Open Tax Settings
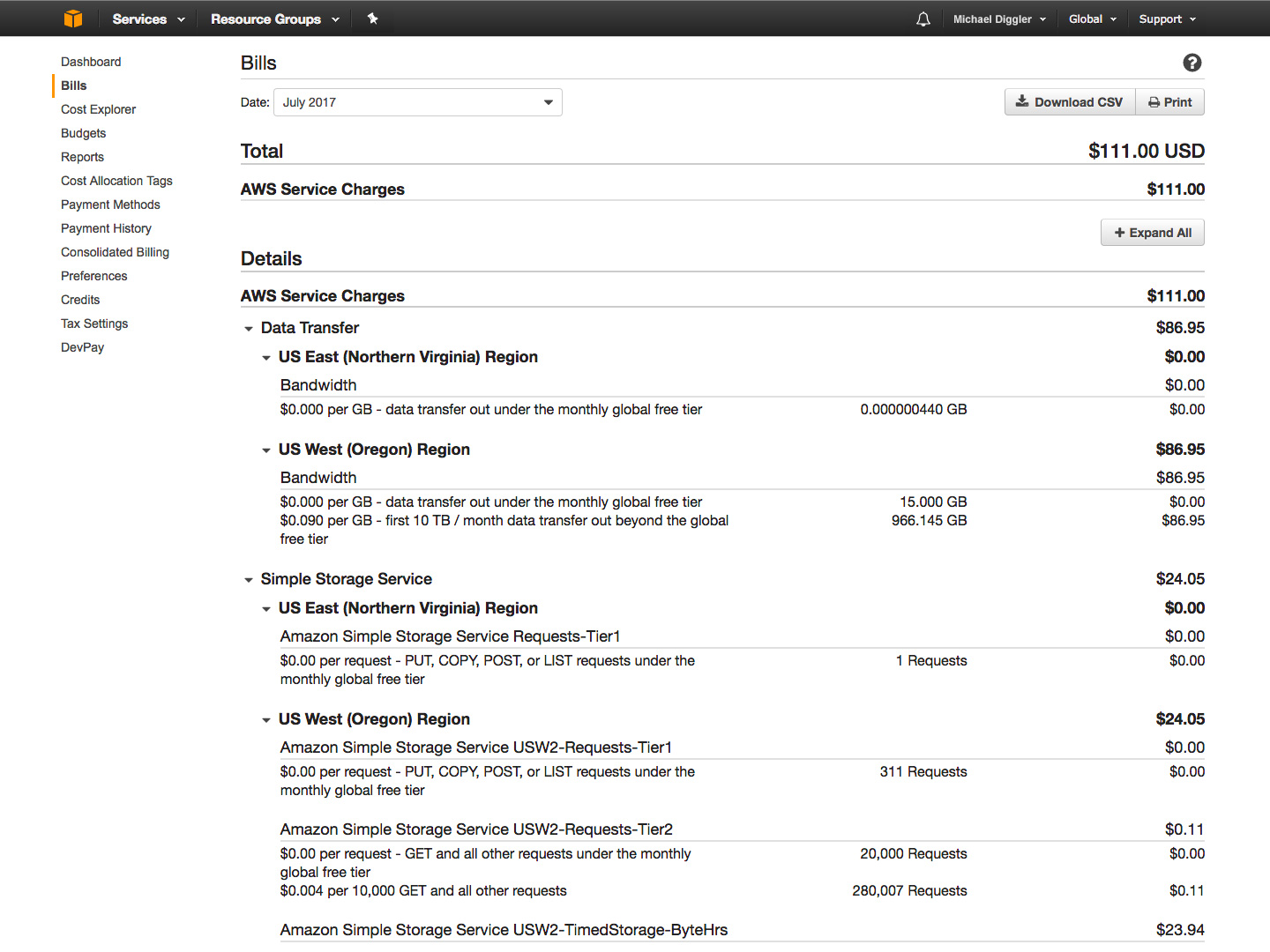Screen dimensions: 1270x952 (x=94, y=324)
